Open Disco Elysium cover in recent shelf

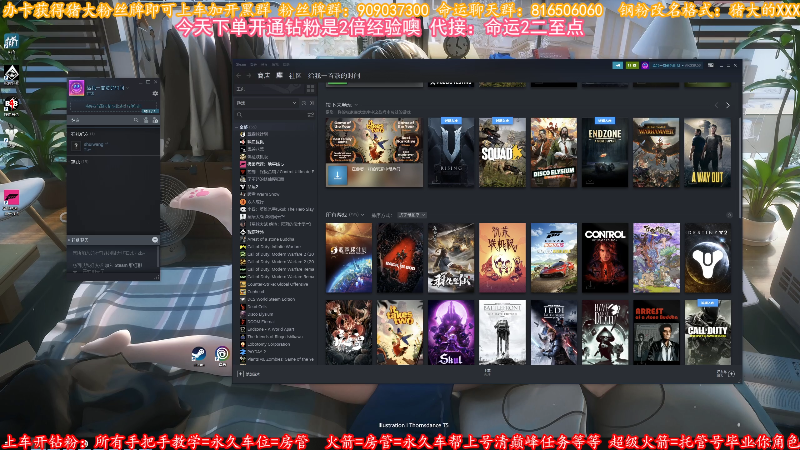tap(554, 152)
